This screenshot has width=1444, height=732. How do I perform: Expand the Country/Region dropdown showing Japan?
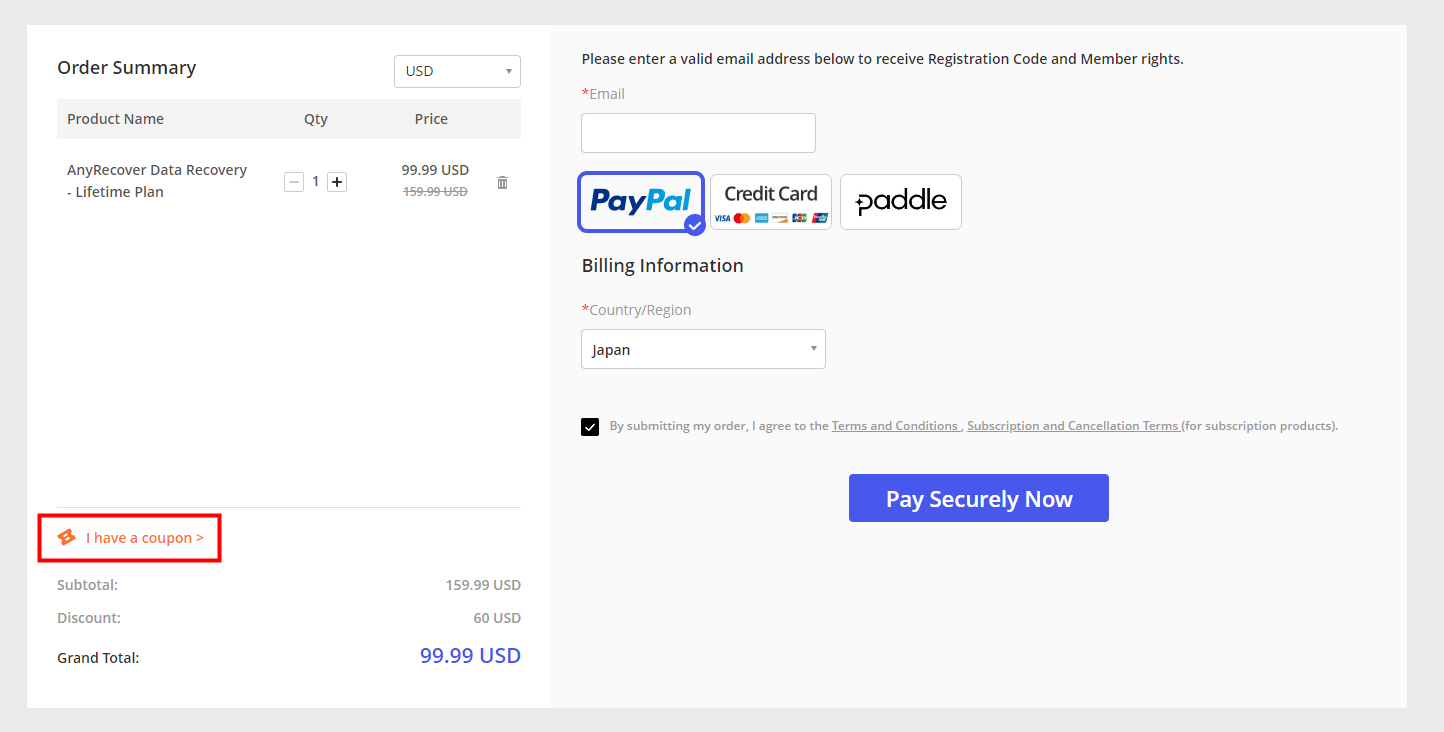(x=703, y=349)
